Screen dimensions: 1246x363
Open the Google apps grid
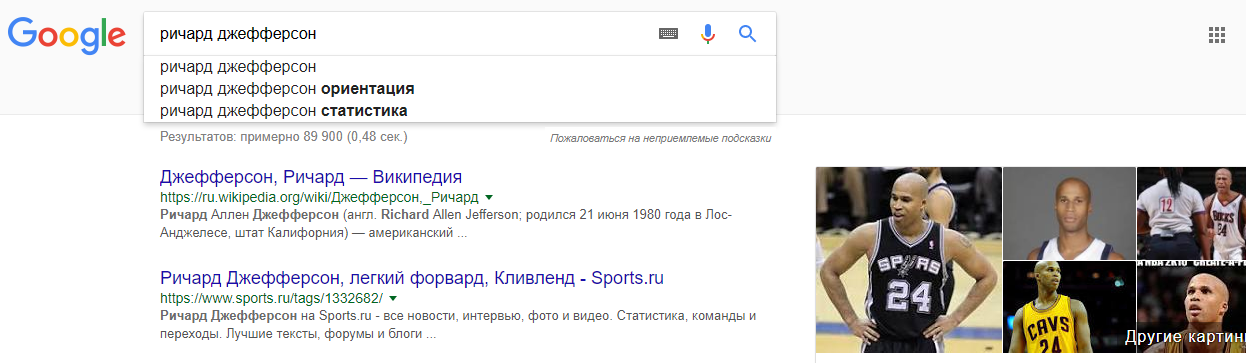click(1217, 34)
